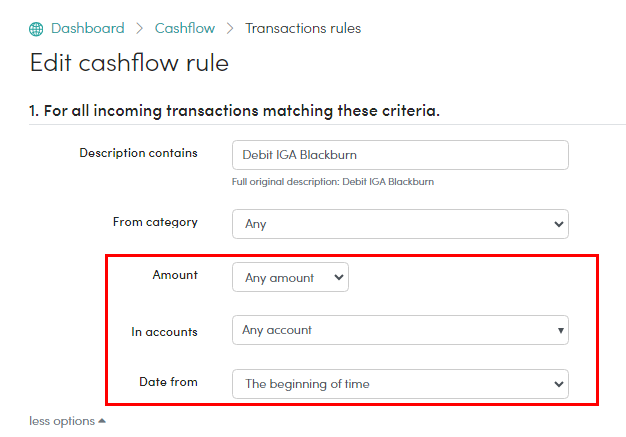
Task: Open The beginning of time dropdown
Action: coord(400,384)
